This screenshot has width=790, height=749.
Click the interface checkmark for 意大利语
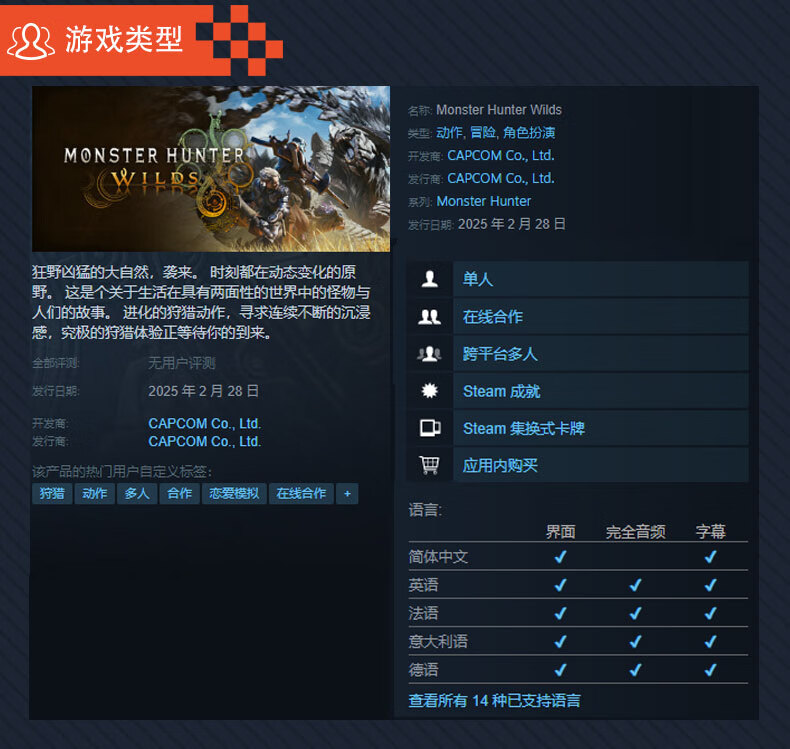[560, 641]
